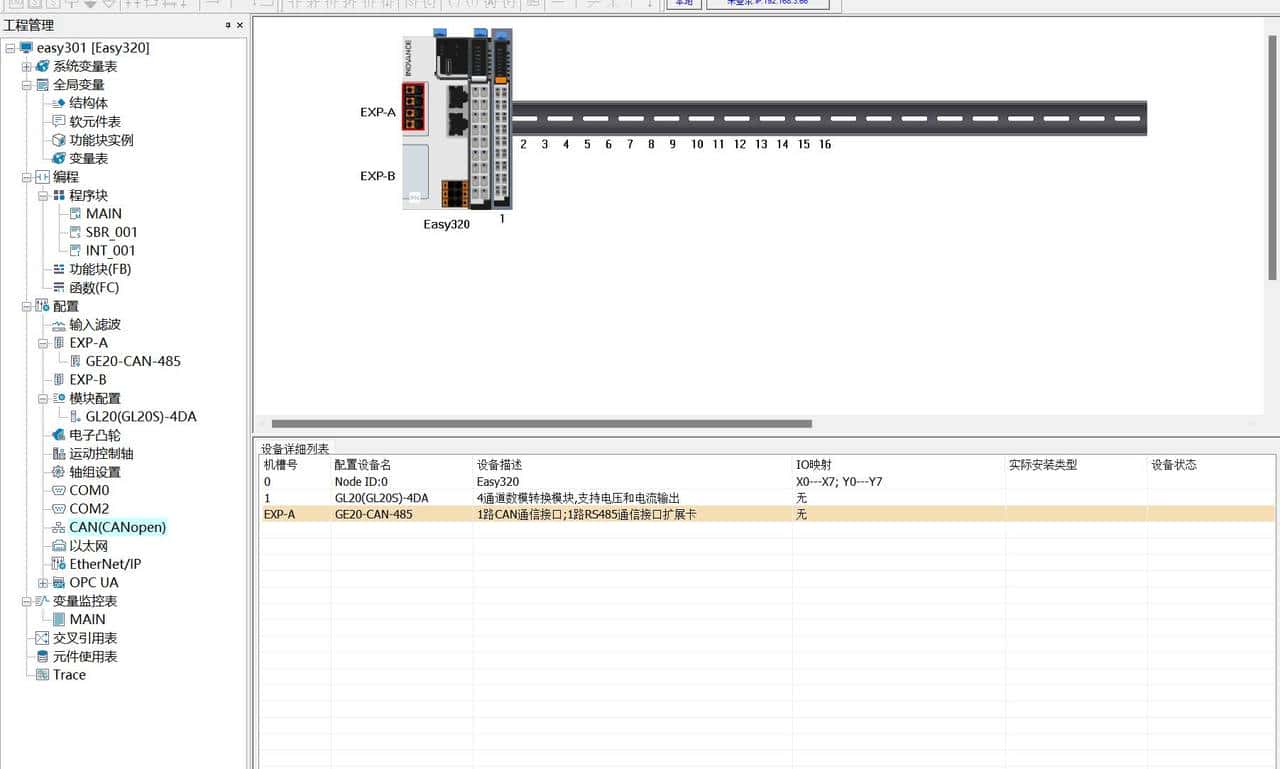Click the 结构体 structure icon in tree
This screenshot has height=769, width=1280.
59,103
